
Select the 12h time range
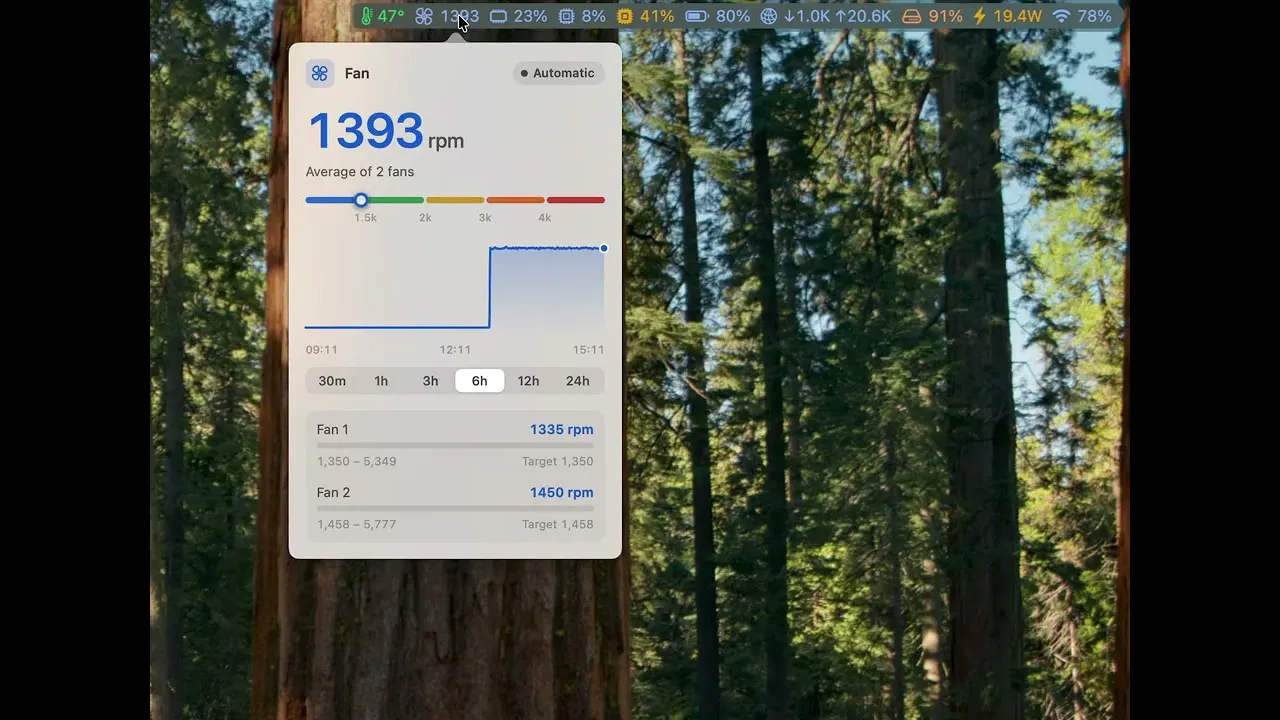529,381
